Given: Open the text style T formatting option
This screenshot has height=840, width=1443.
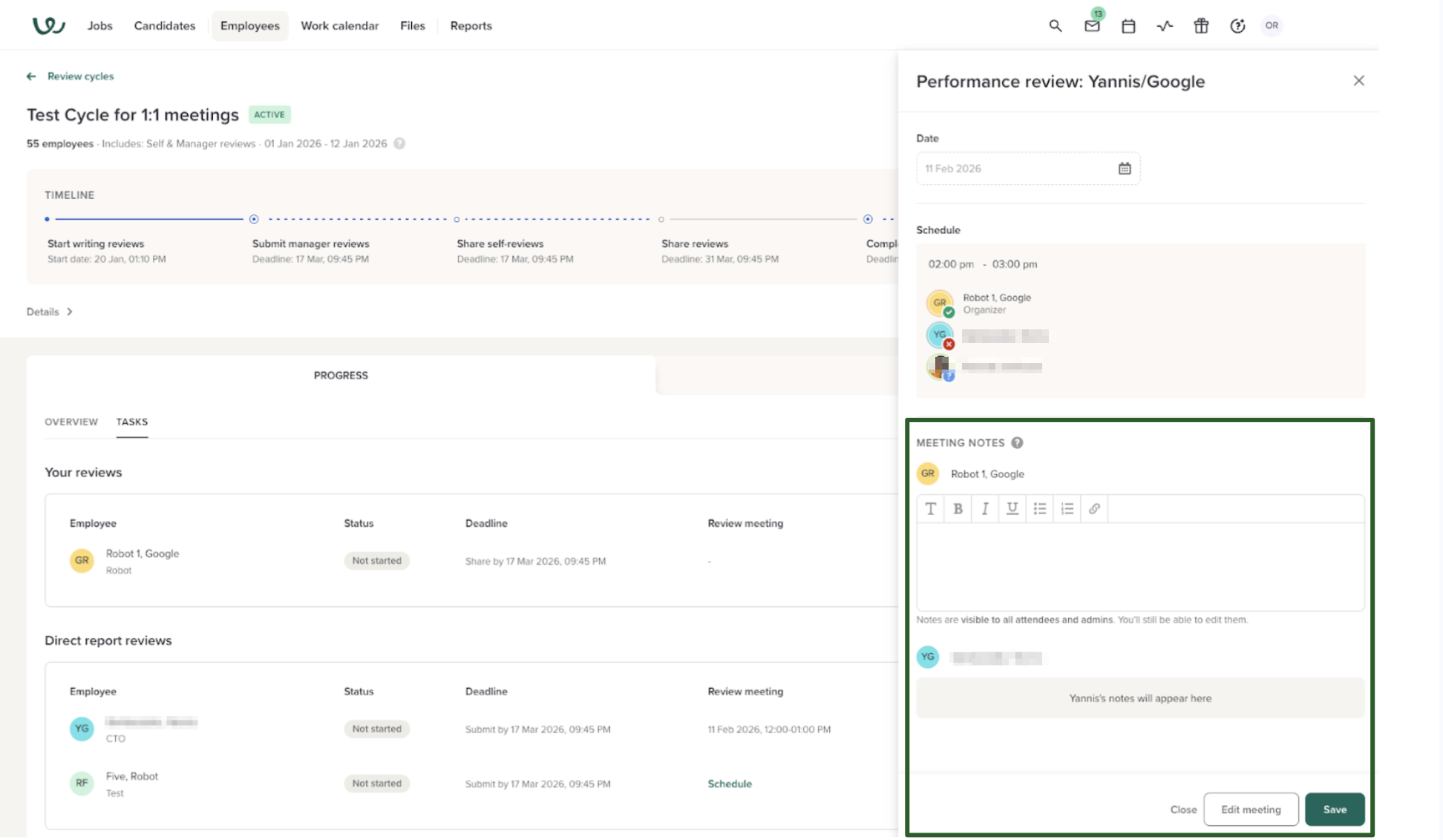Looking at the screenshot, I should tap(930, 508).
